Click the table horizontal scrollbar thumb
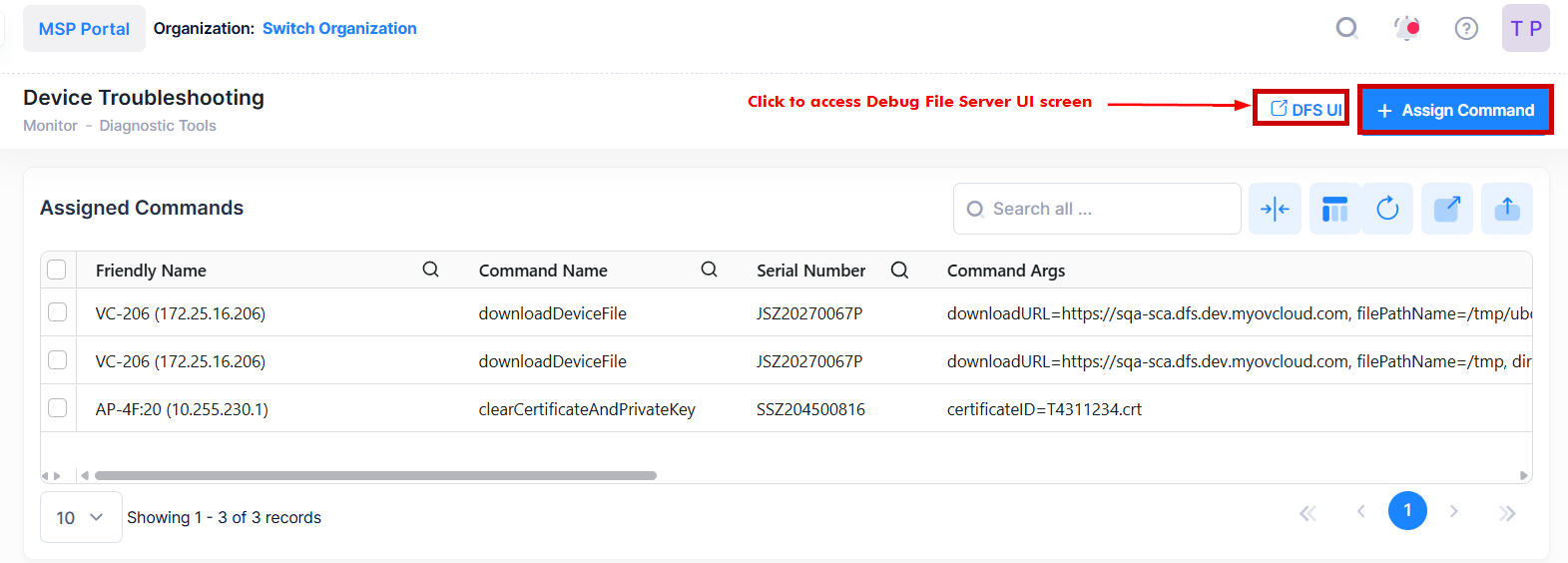This screenshot has height=563, width=1568. [375, 475]
